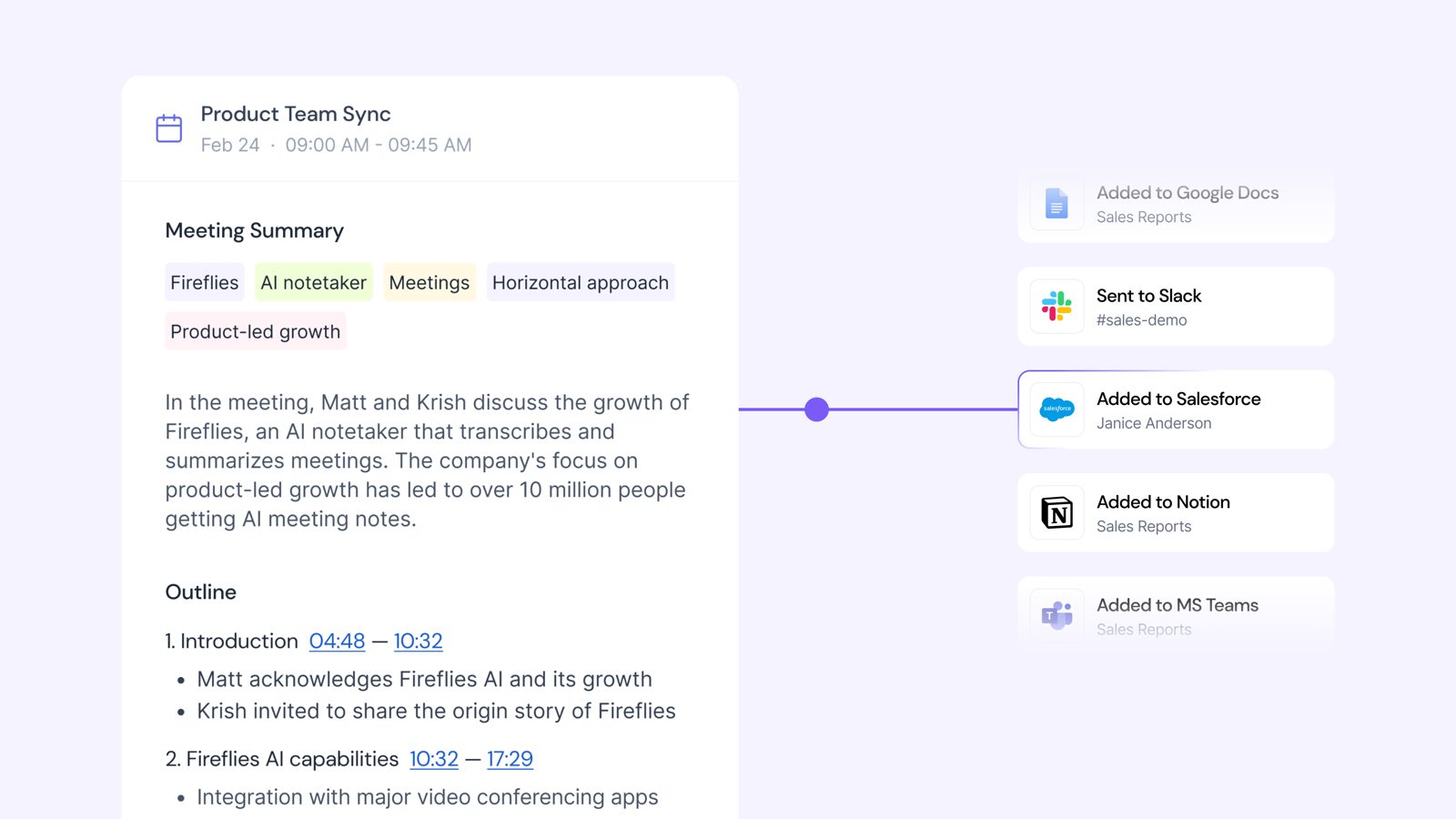Open the Added to MS Teams title

tap(1178, 605)
